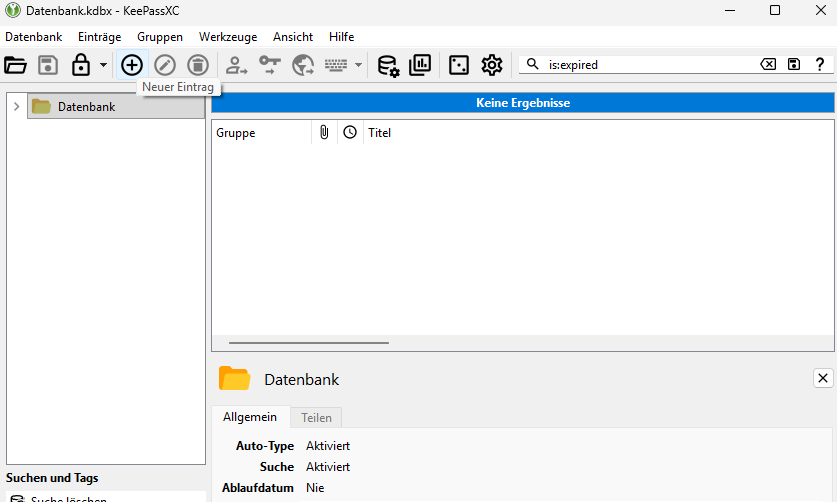Click the globe URL copy icon
The image size is (837, 502).
click(303, 65)
